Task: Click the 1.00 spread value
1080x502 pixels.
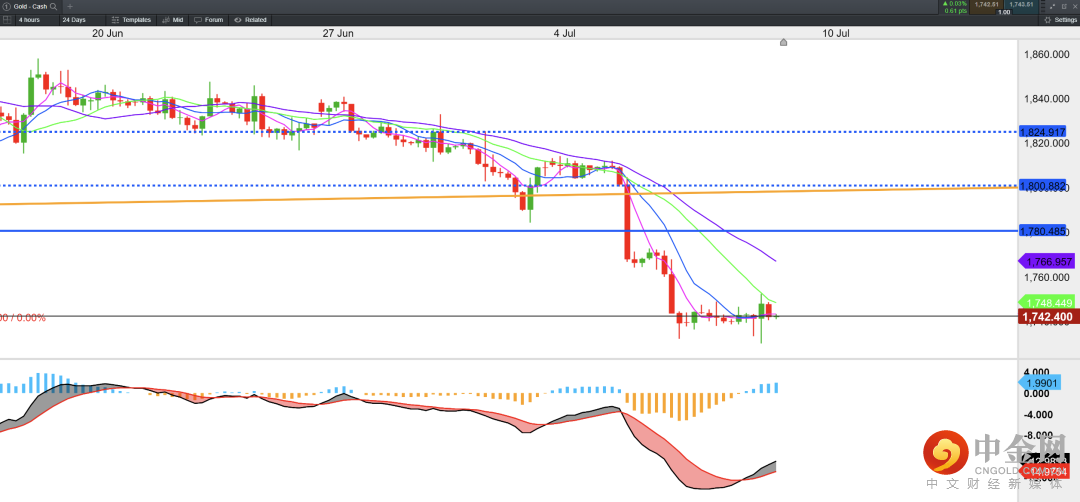Action: (x=1004, y=12)
